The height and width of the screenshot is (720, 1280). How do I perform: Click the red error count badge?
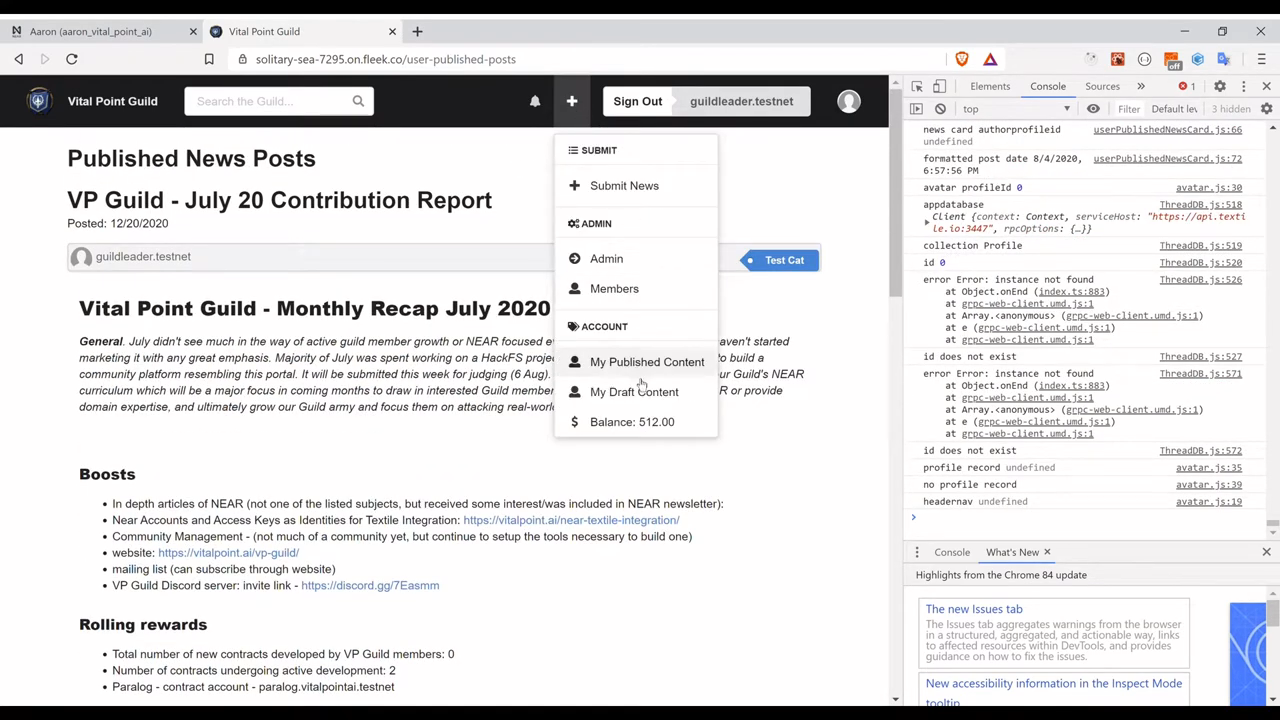(x=1187, y=86)
